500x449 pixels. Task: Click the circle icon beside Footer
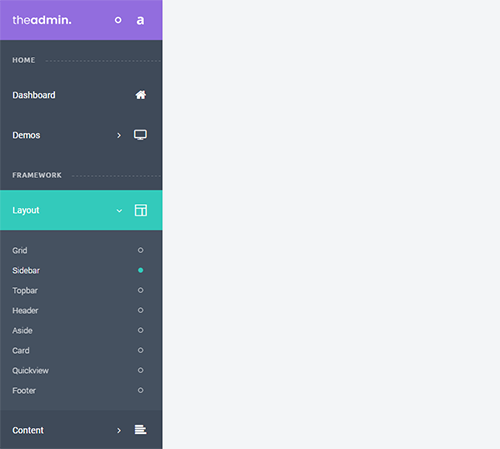(141, 390)
